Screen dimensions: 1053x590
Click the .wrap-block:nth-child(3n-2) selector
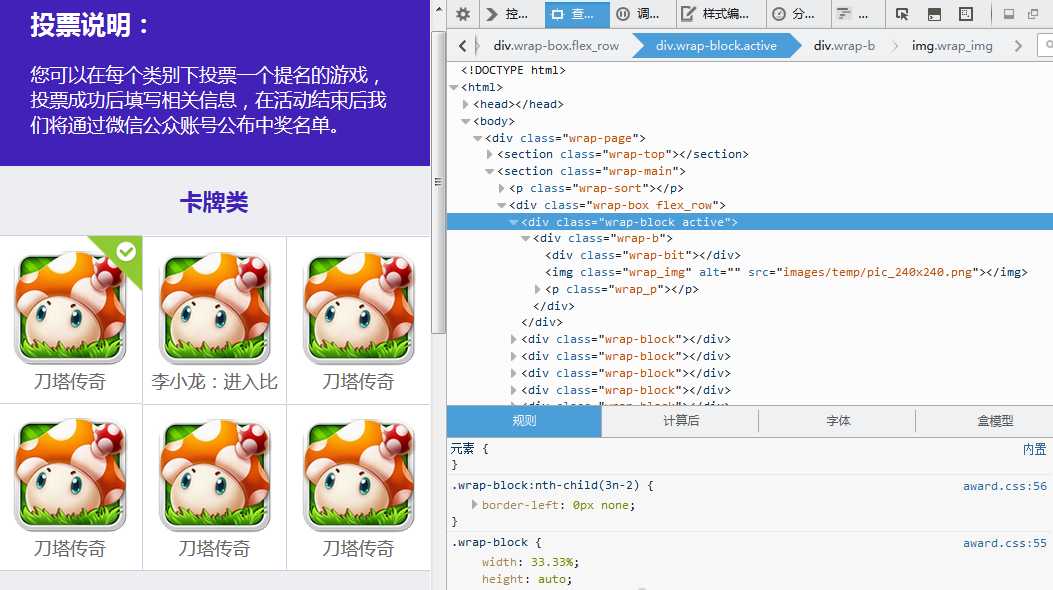tap(545, 485)
